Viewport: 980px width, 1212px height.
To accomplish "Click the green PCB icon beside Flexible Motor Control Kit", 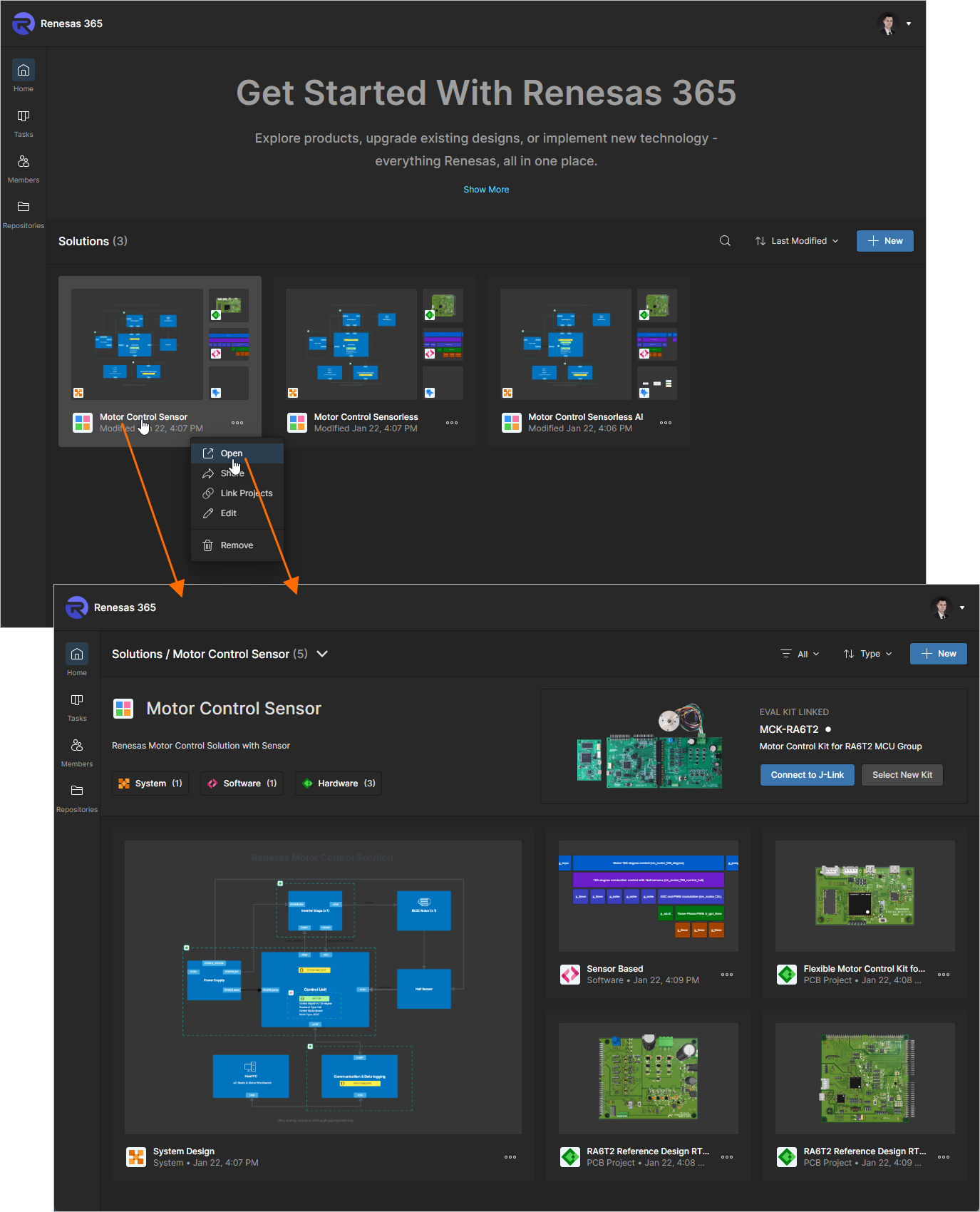I will [x=787, y=975].
